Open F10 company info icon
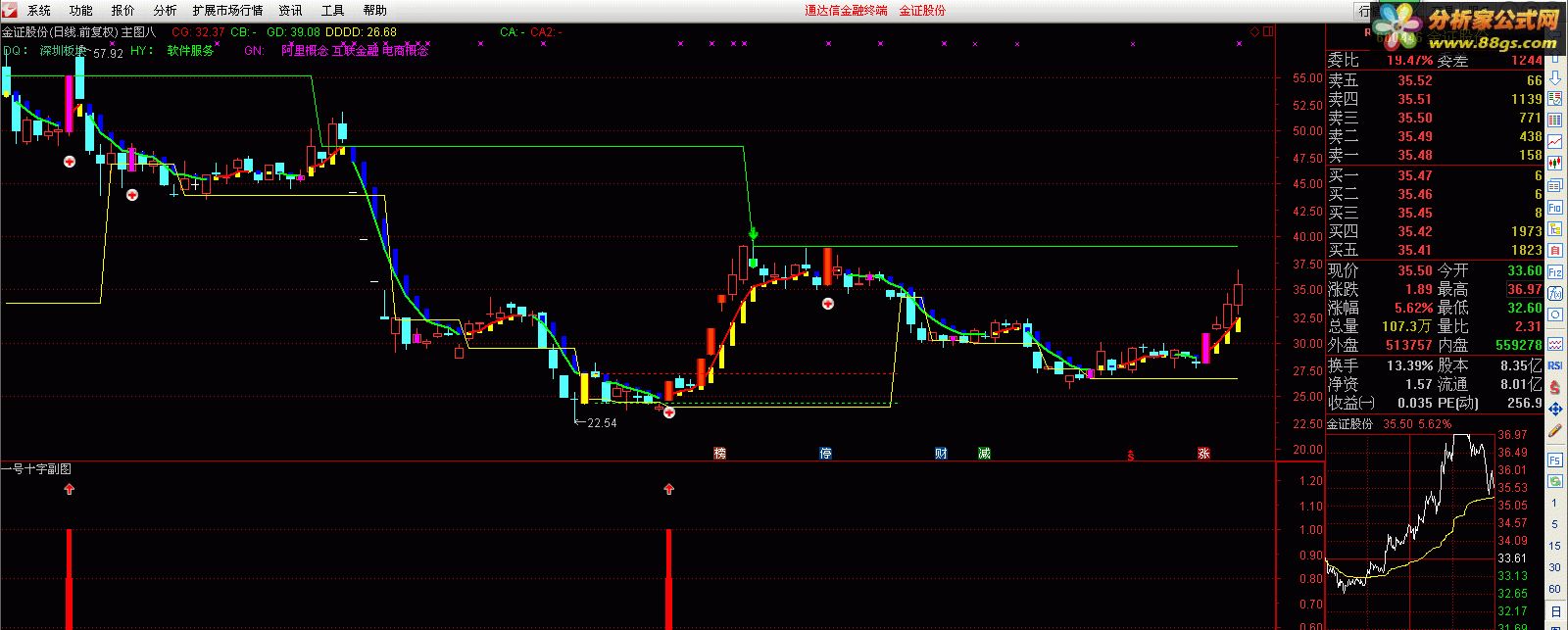1568x630 pixels. coord(1554,206)
